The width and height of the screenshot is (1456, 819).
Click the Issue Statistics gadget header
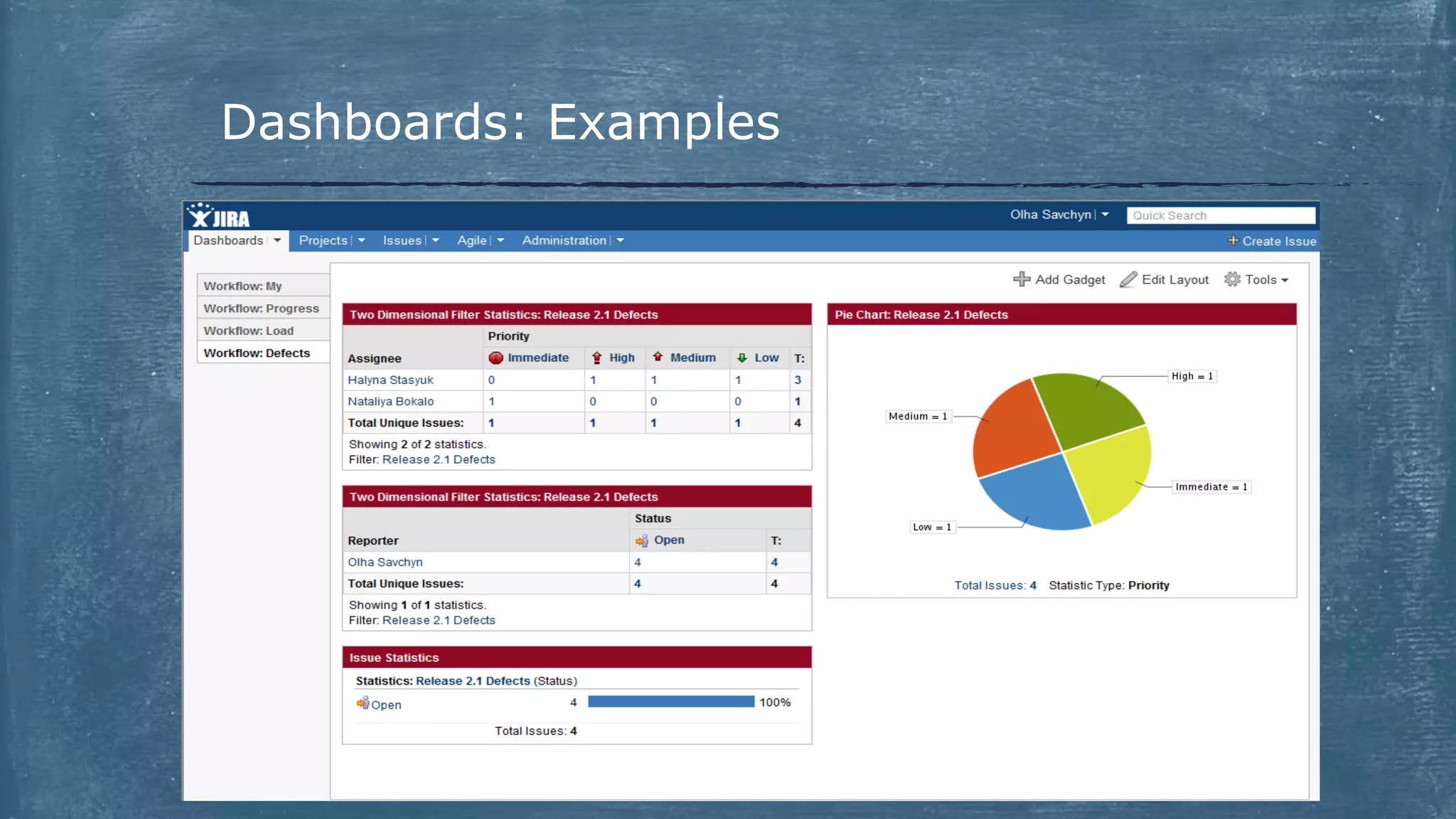point(577,657)
